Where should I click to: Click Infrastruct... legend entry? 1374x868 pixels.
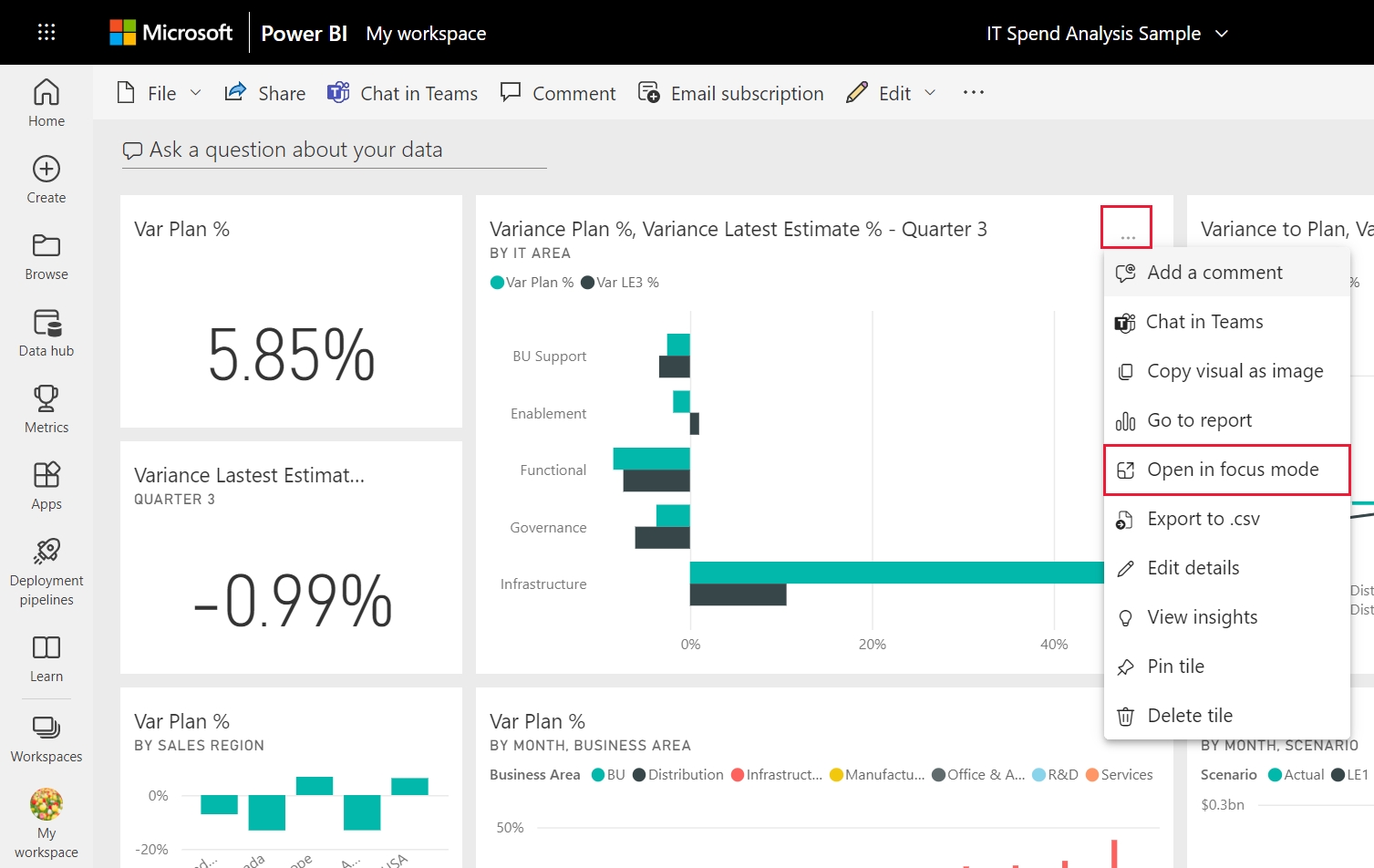(x=777, y=775)
